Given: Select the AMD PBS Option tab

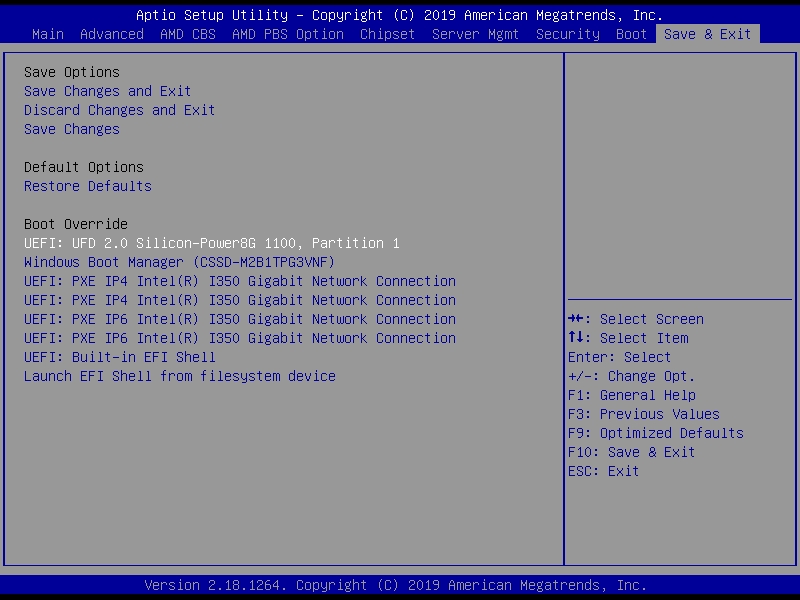Looking at the screenshot, I should point(287,34).
